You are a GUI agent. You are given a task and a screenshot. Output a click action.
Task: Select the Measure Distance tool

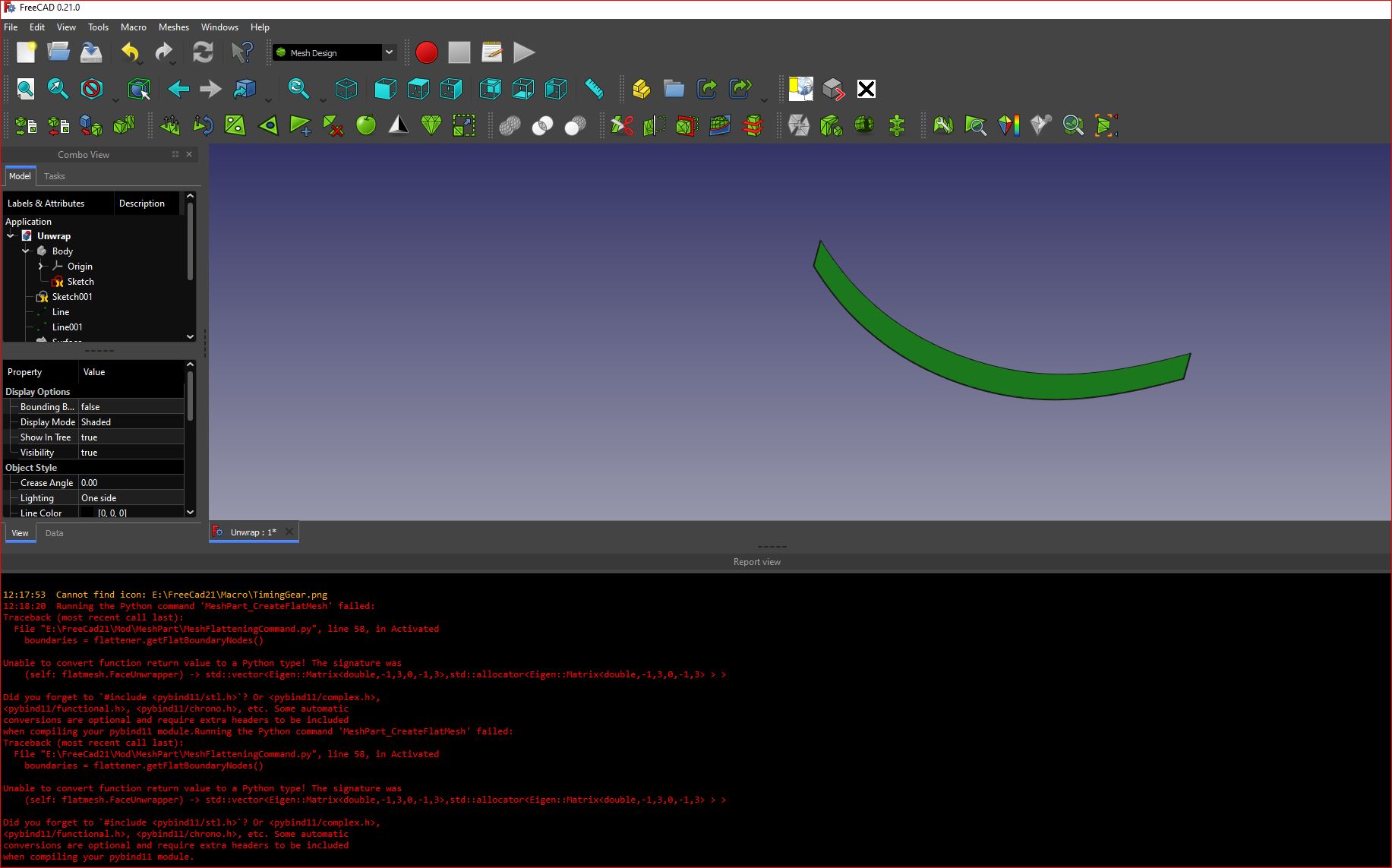(595, 89)
